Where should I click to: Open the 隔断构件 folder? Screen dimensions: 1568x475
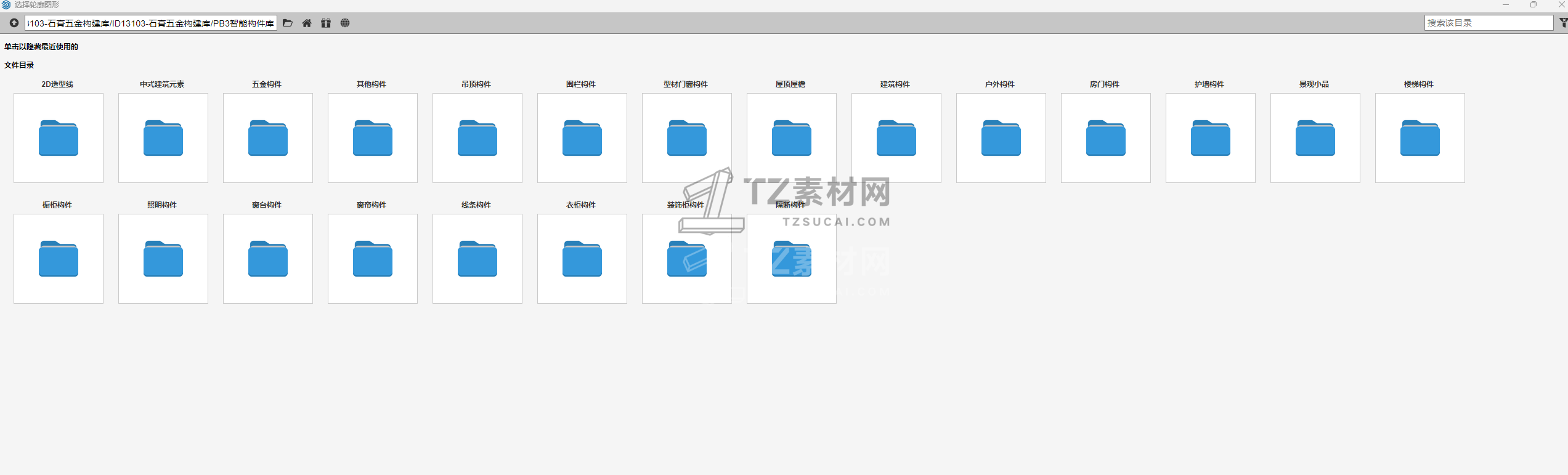pos(792,259)
